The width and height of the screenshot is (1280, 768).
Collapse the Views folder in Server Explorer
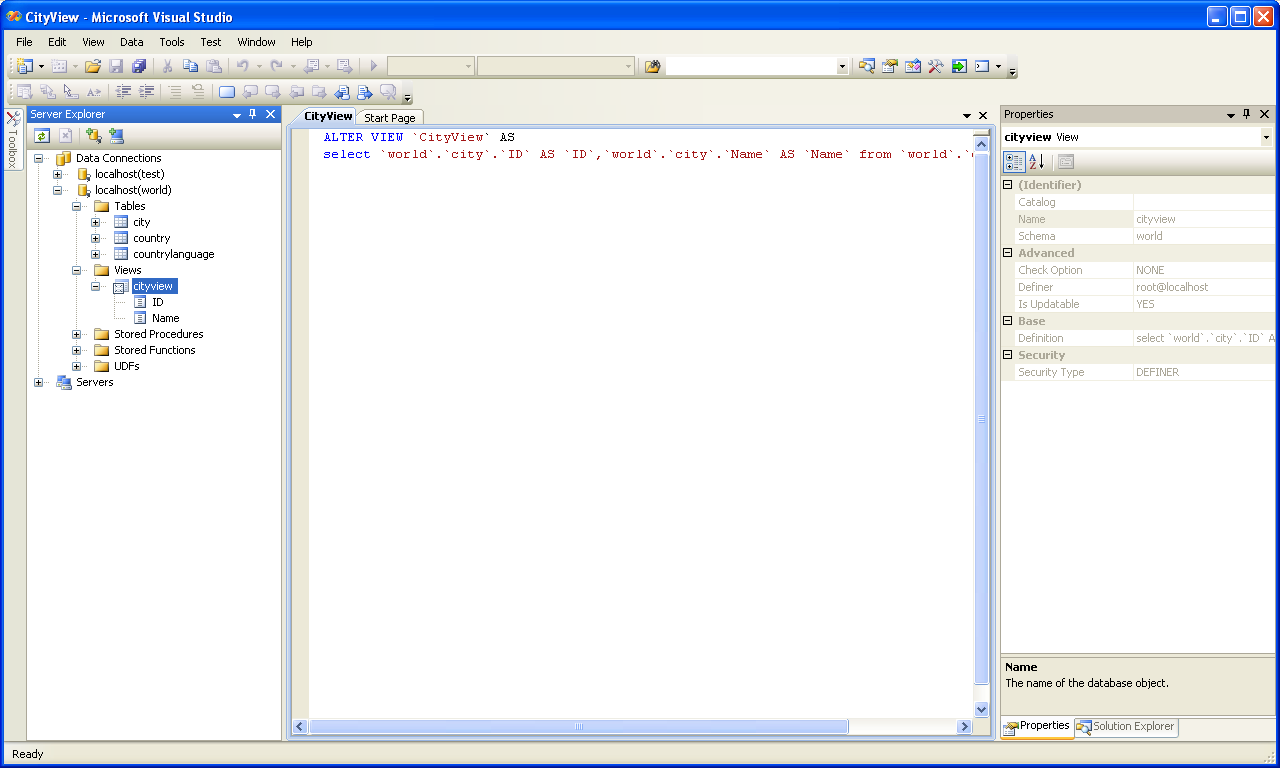tap(77, 270)
